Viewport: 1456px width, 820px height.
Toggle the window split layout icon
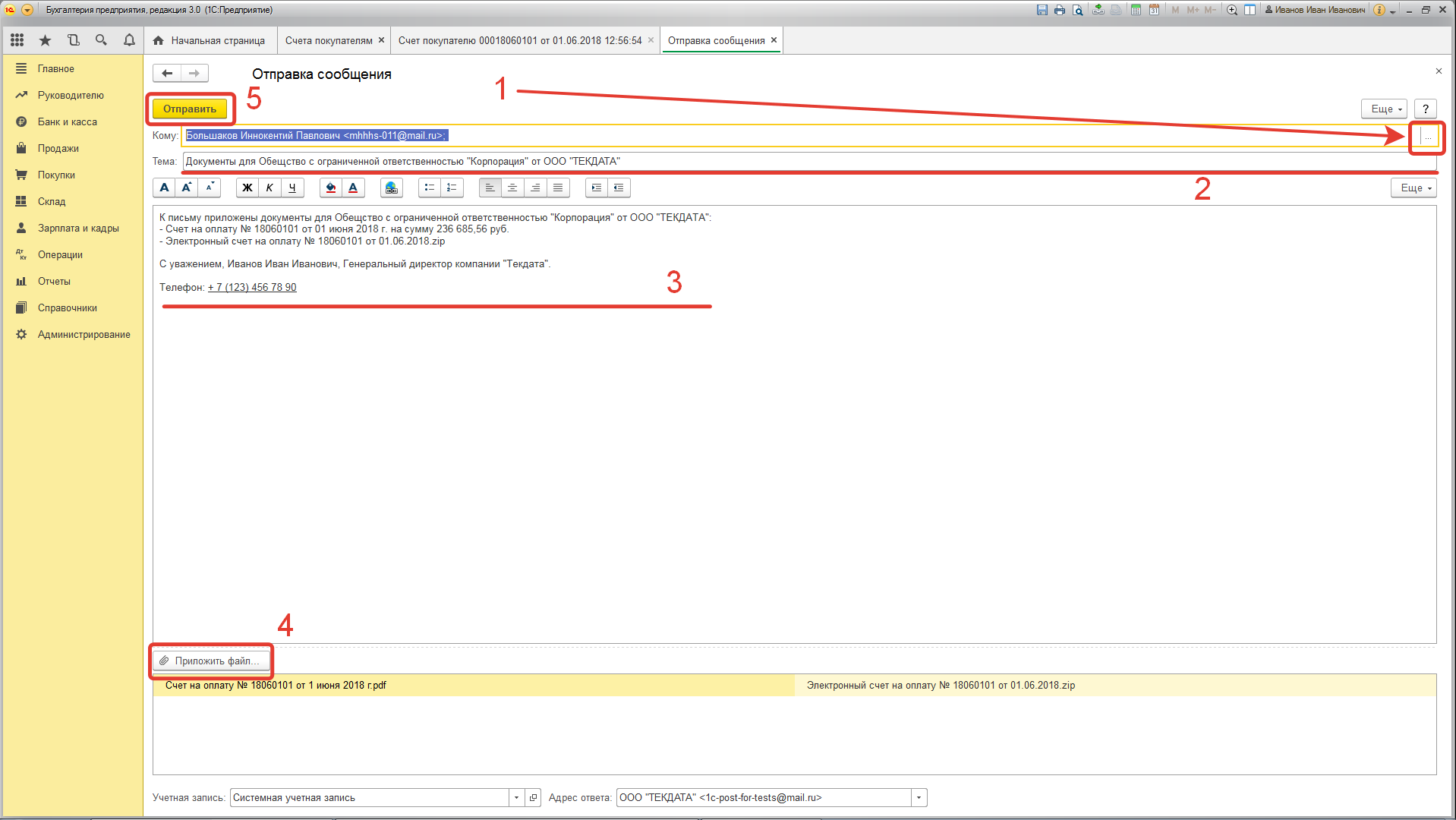(x=1250, y=10)
